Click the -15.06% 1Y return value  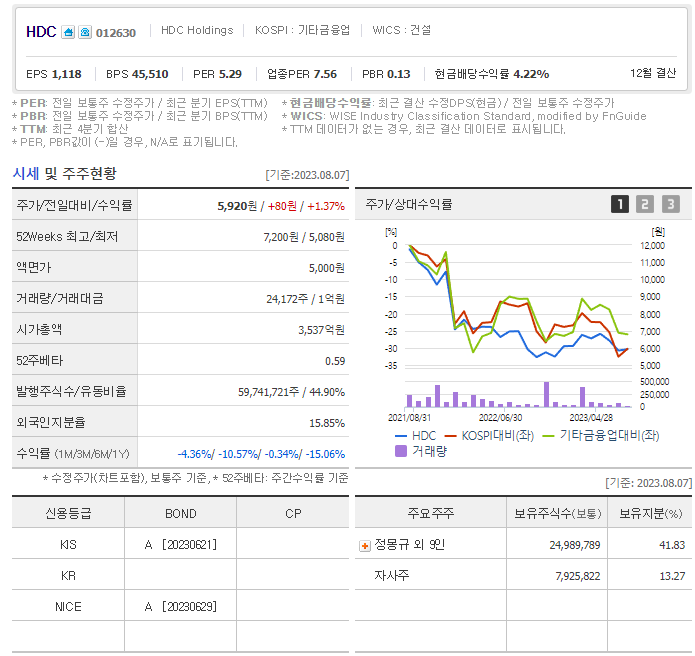(x=325, y=454)
